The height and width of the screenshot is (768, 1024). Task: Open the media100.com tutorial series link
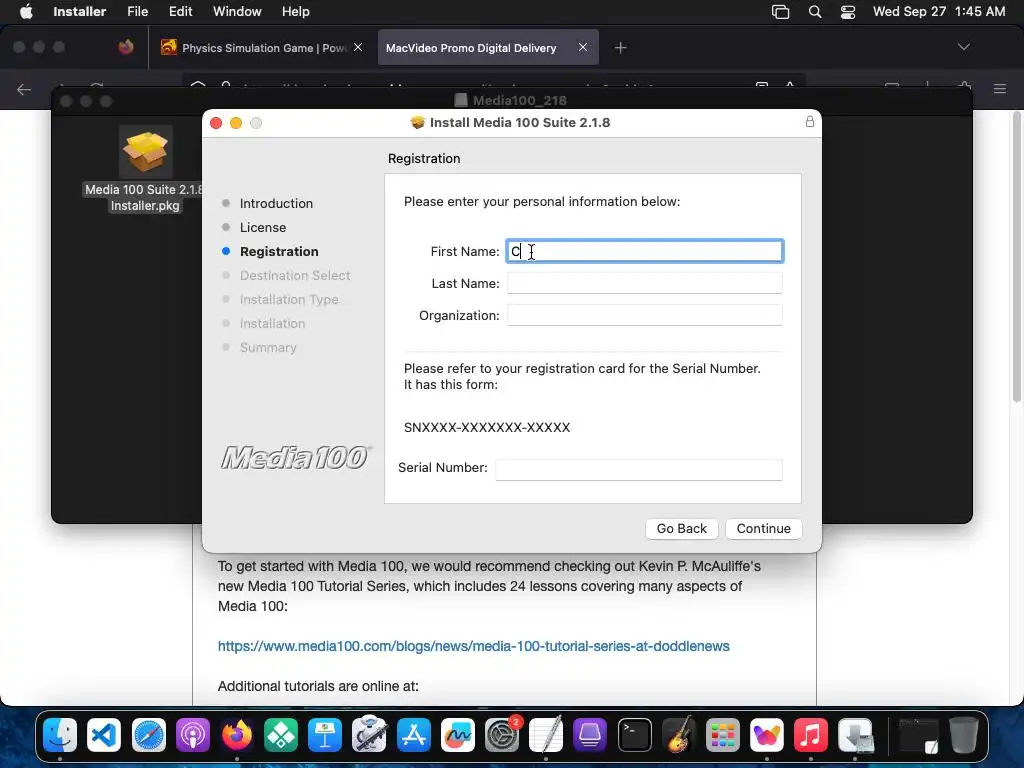point(473,646)
